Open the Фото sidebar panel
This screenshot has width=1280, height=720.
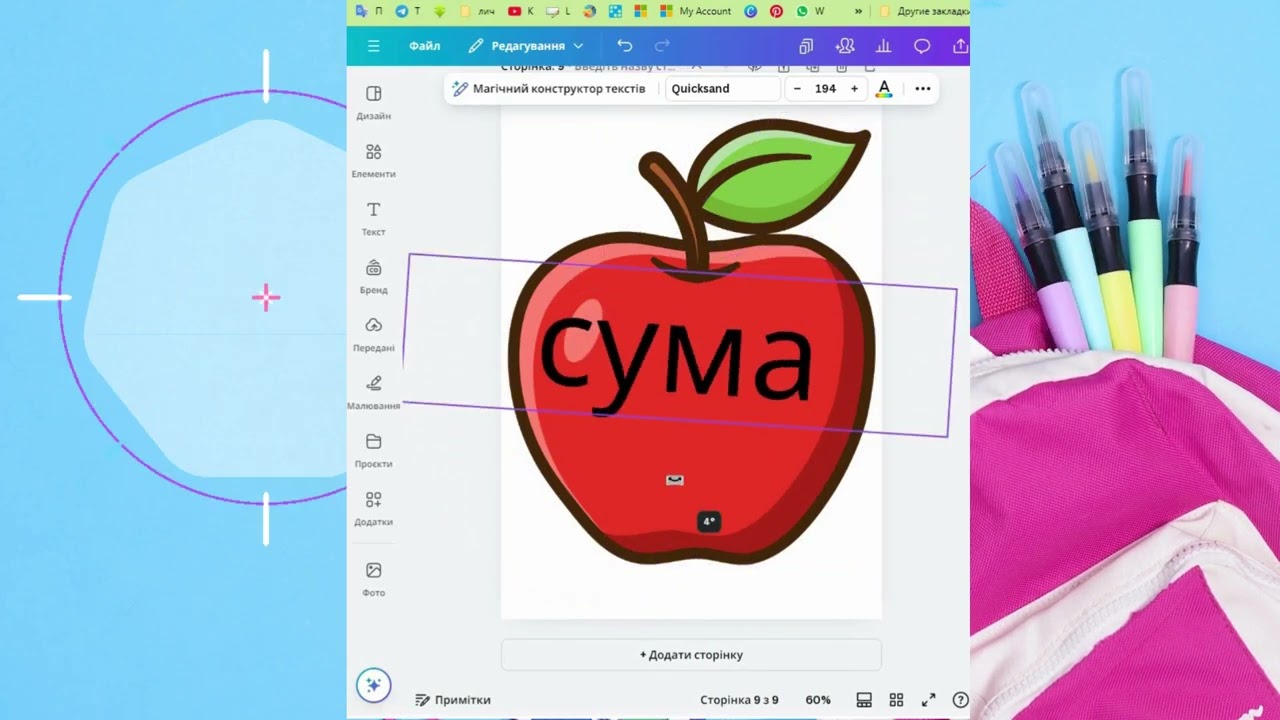coord(373,578)
